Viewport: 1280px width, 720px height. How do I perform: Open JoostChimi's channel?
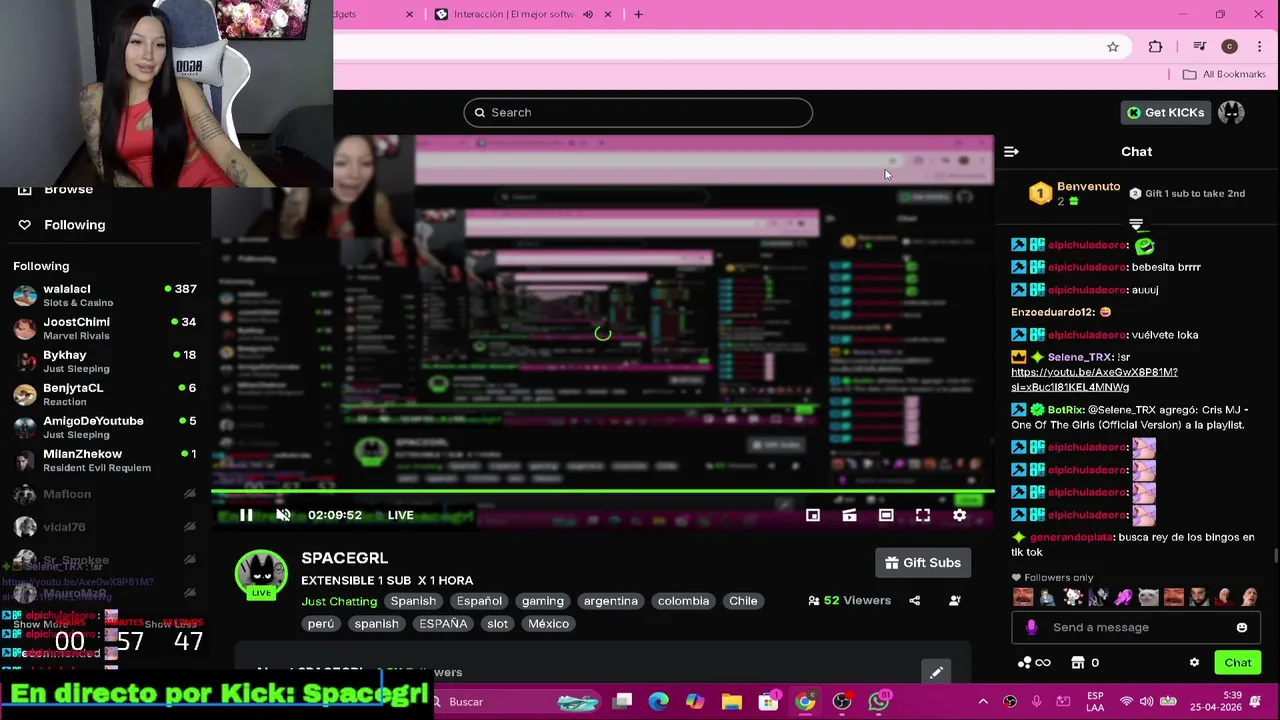(105, 328)
